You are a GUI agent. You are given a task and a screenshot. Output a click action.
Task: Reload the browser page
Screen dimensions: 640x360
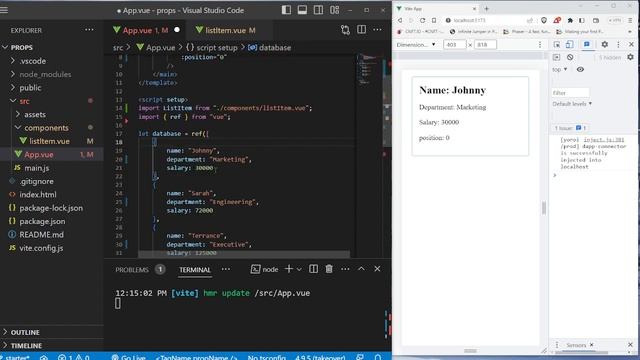[422, 20]
